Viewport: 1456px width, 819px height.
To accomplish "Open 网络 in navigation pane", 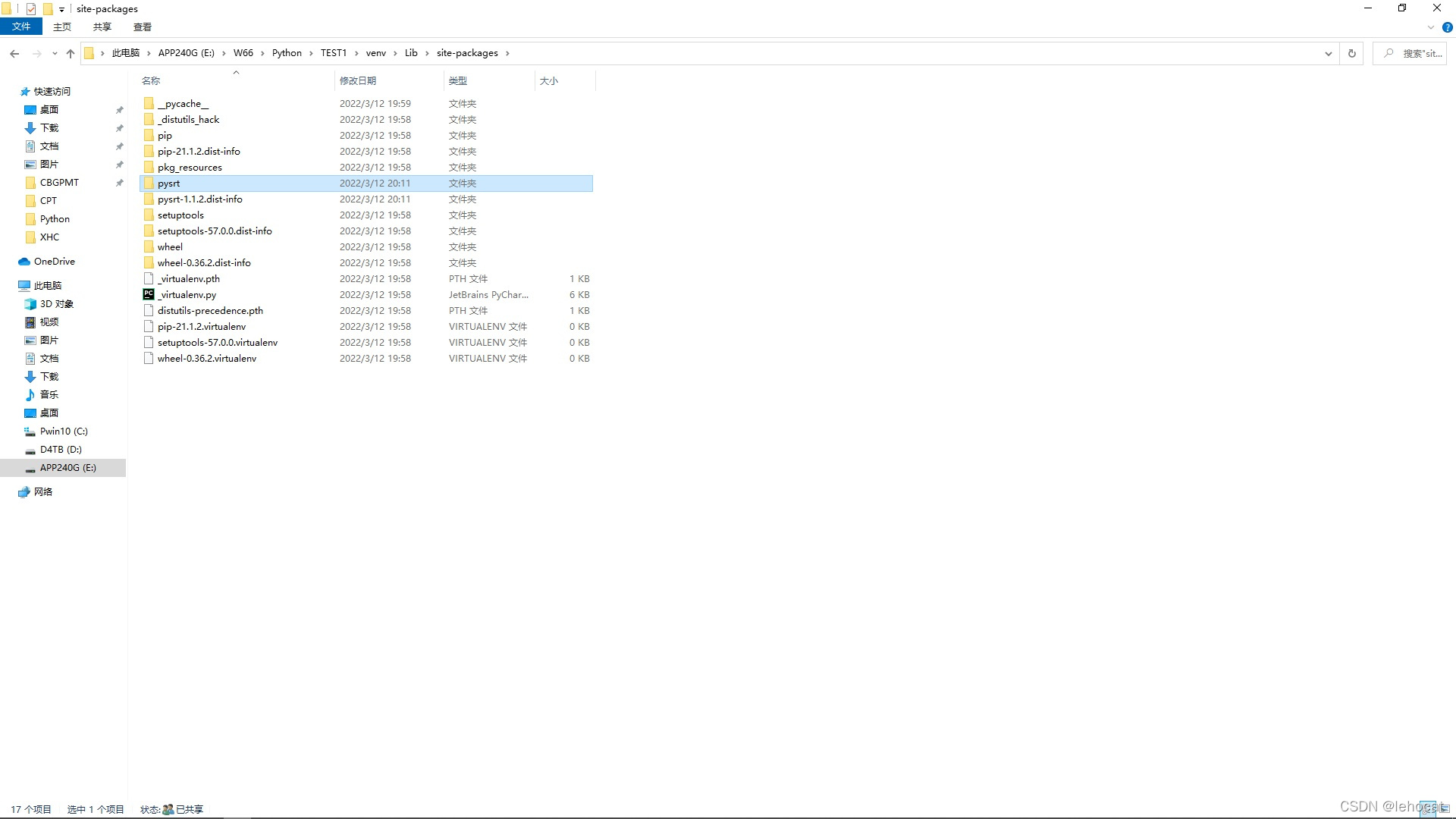I will (x=43, y=492).
